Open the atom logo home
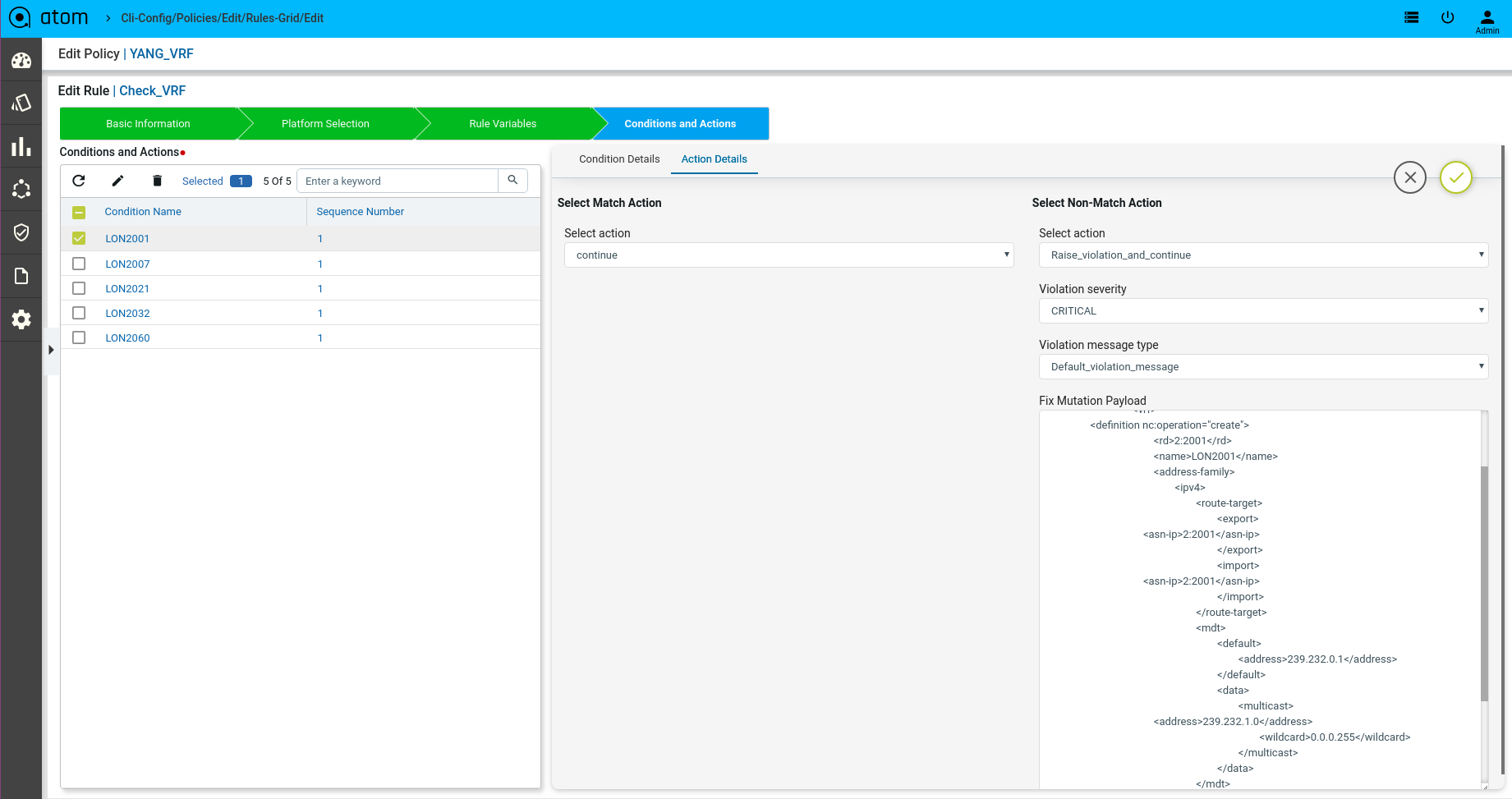This screenshot has height=799, width=1512. tap(48, 17)
